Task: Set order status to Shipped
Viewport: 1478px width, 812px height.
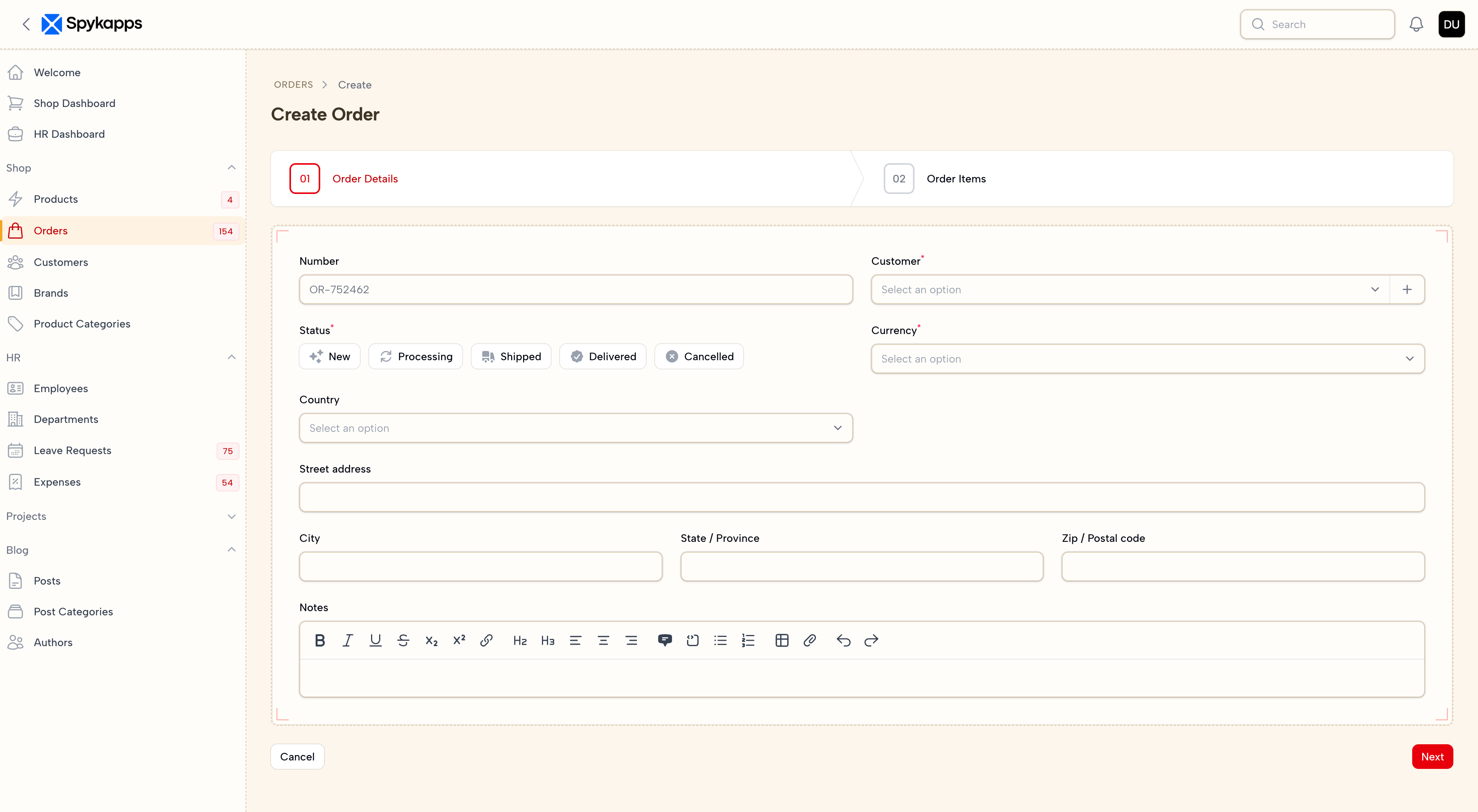Action: click(x=511, y=356)
